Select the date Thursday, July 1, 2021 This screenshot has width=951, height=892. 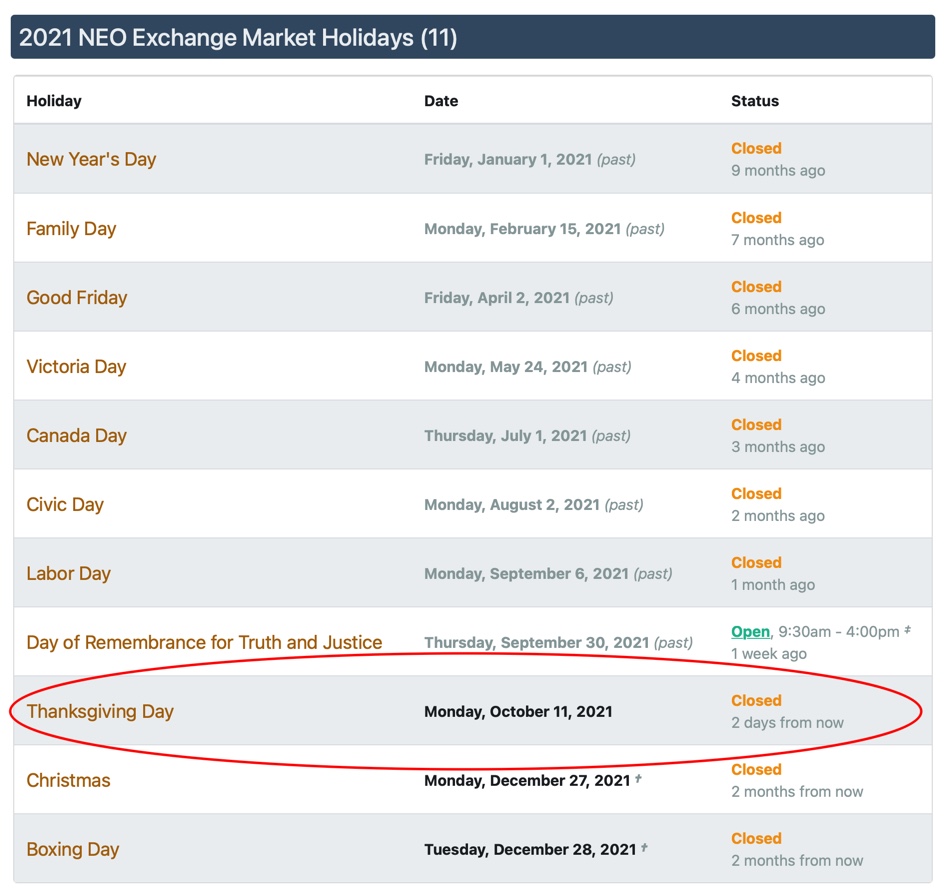[505, 436]
